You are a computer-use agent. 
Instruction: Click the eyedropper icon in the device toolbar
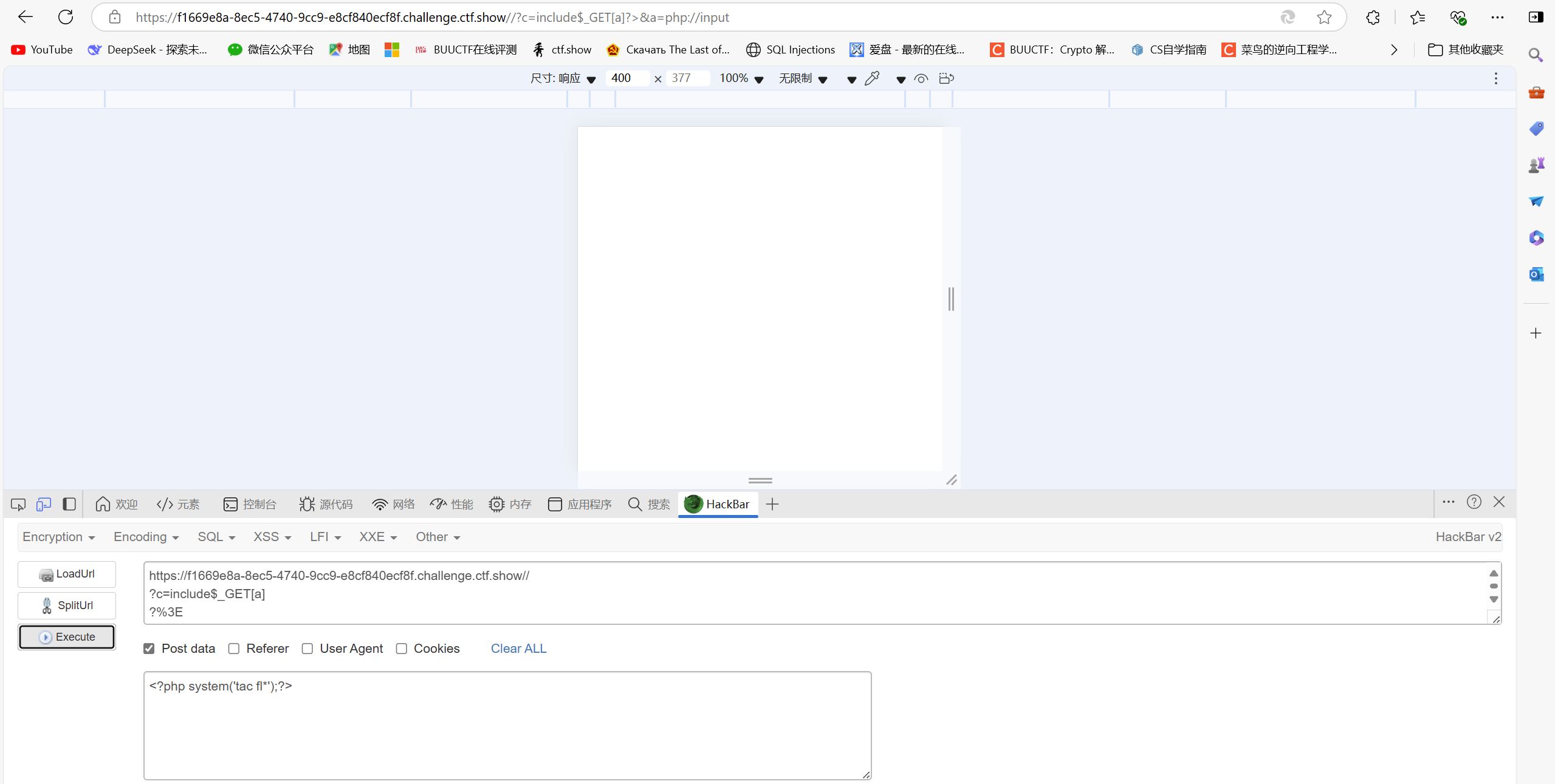pyautogui.click(x=872, y=78)
